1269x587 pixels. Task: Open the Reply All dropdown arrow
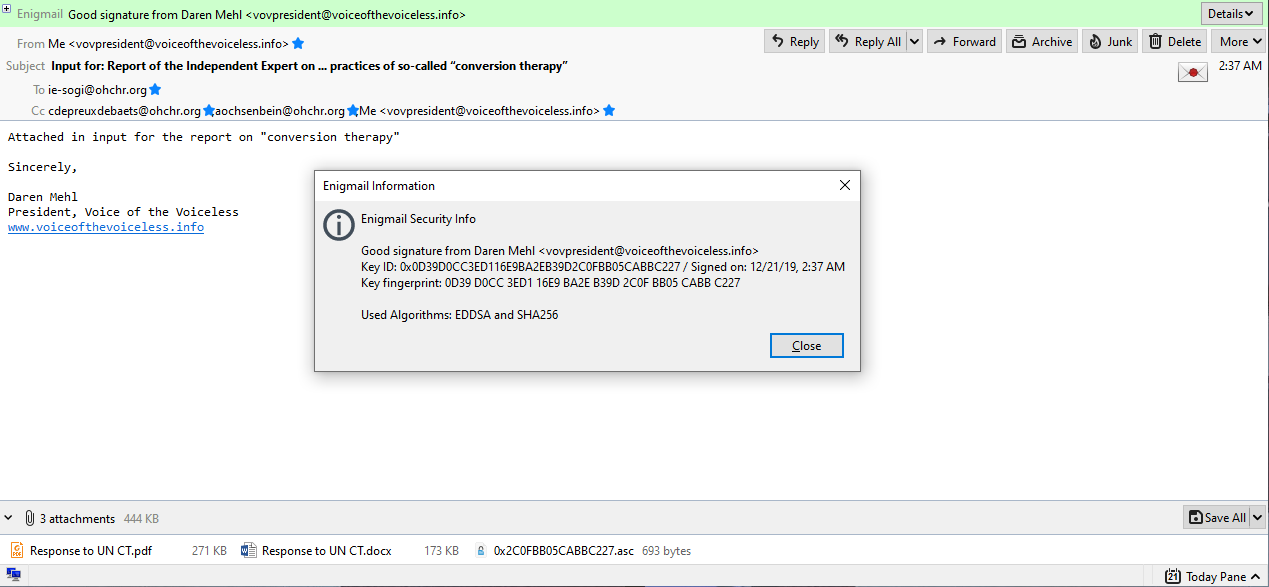click(x=913, y=41)
